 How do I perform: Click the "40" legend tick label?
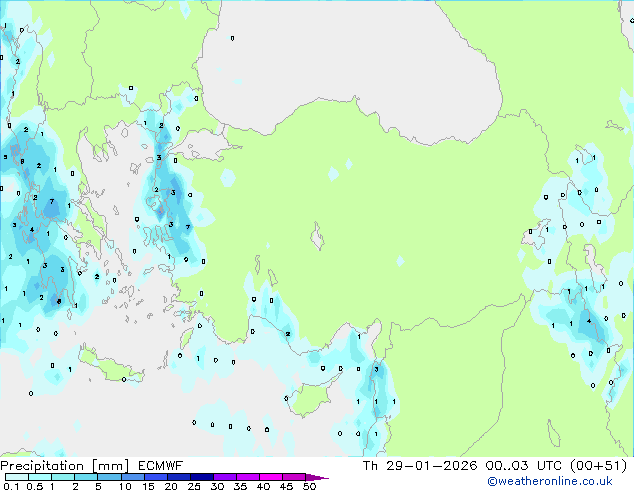pos(263,486)
